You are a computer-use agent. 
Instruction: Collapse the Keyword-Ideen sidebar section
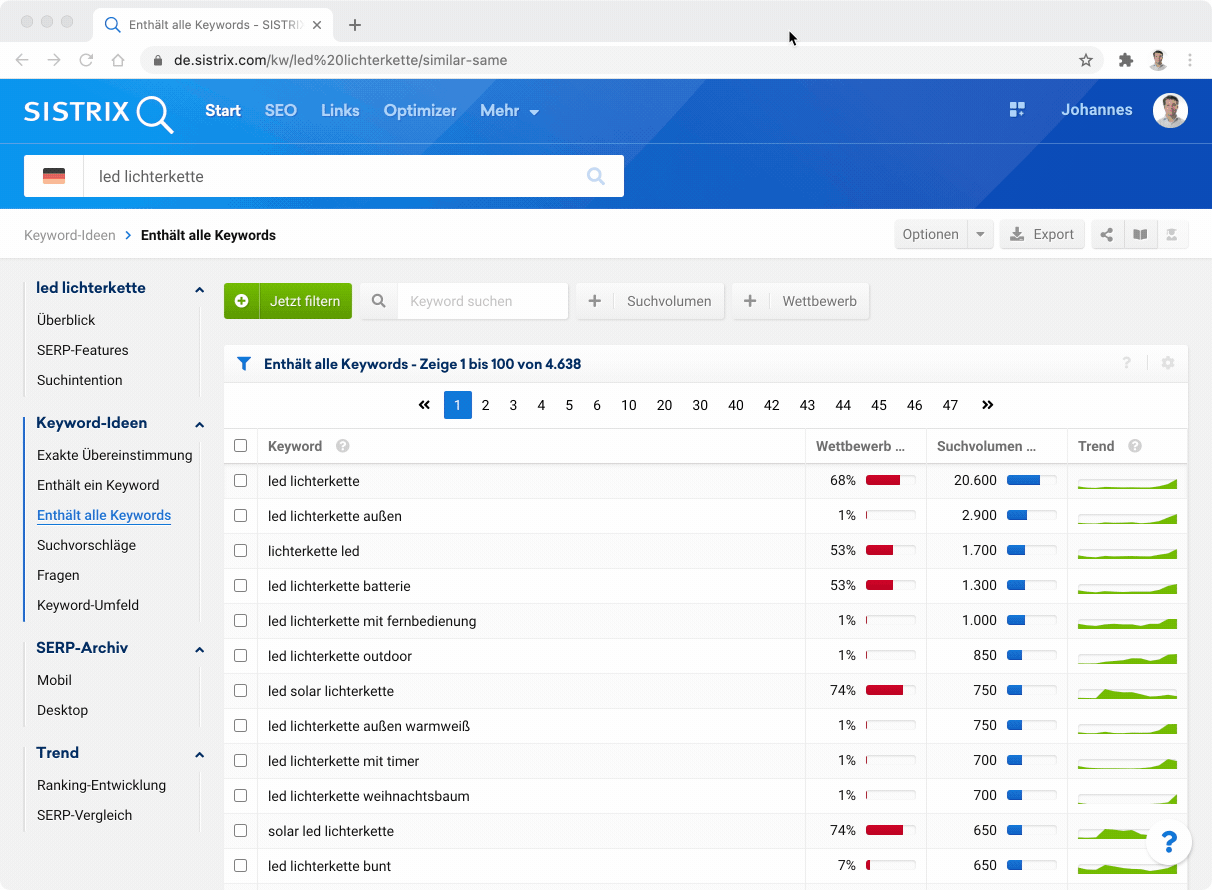(199, 424)
